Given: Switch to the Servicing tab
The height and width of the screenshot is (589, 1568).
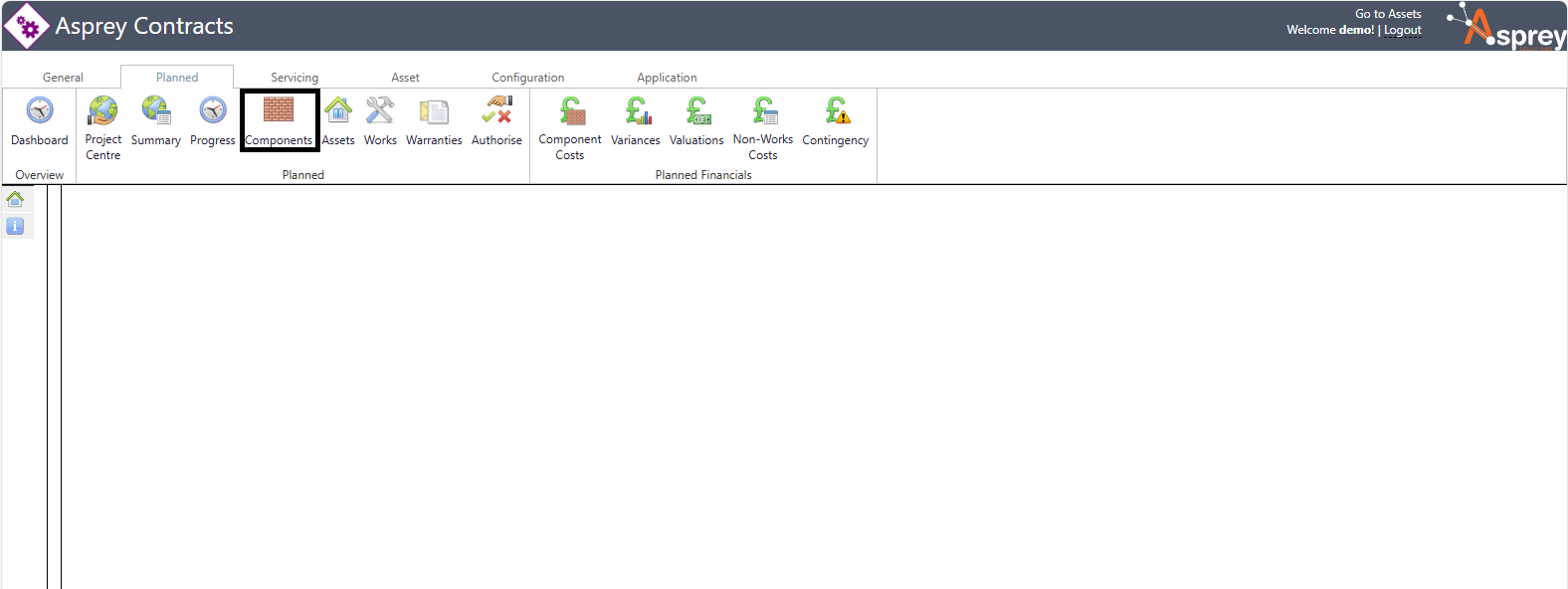Looking at the screenshot, I should tap(294, 78).
